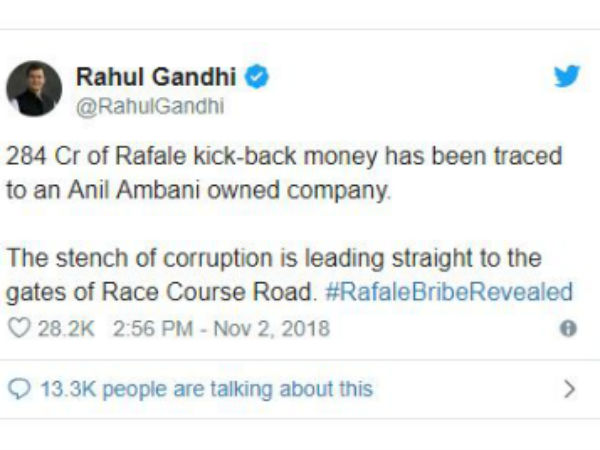The image size is (600, 450).
Task: Click the Rahul Gandhi display name
Action: (x=157, y=77)
